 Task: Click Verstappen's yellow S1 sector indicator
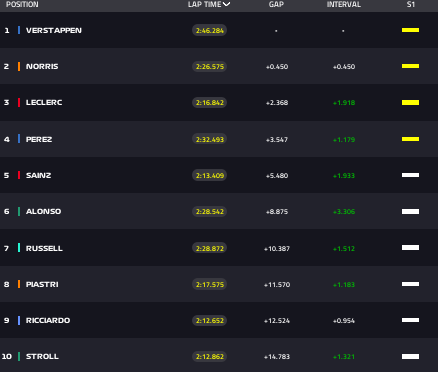click(410, 30)
